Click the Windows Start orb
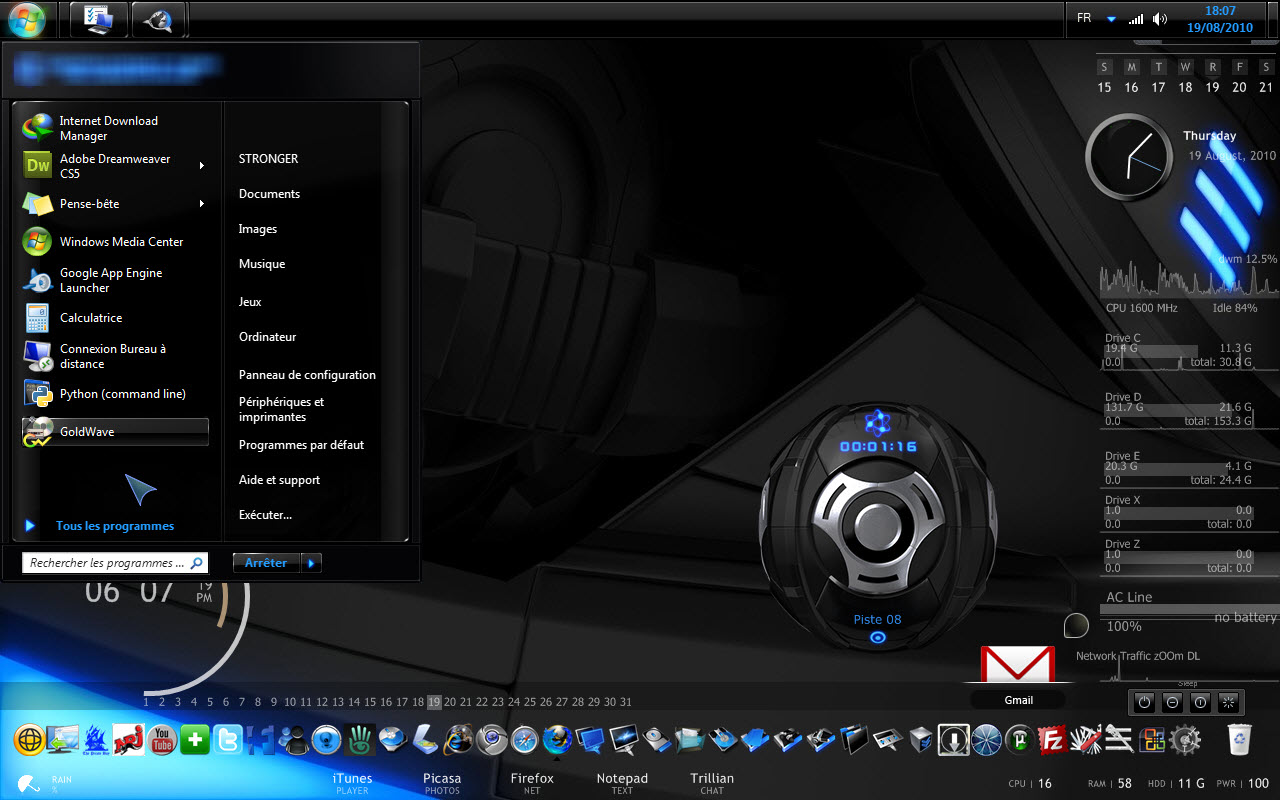Viewport: 1280px width, 800px height. coord(27,18)
